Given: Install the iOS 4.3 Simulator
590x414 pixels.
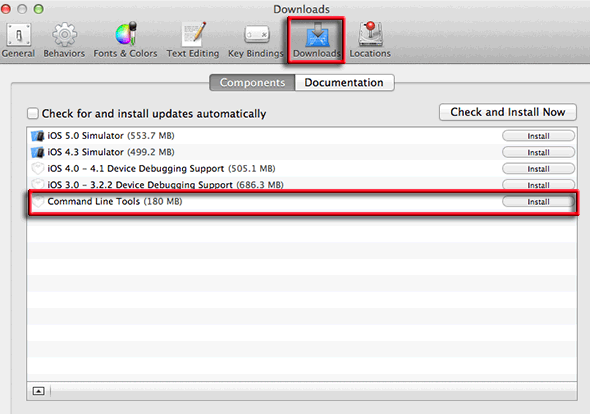Looking at the screenshot, I should pos(538,152).
